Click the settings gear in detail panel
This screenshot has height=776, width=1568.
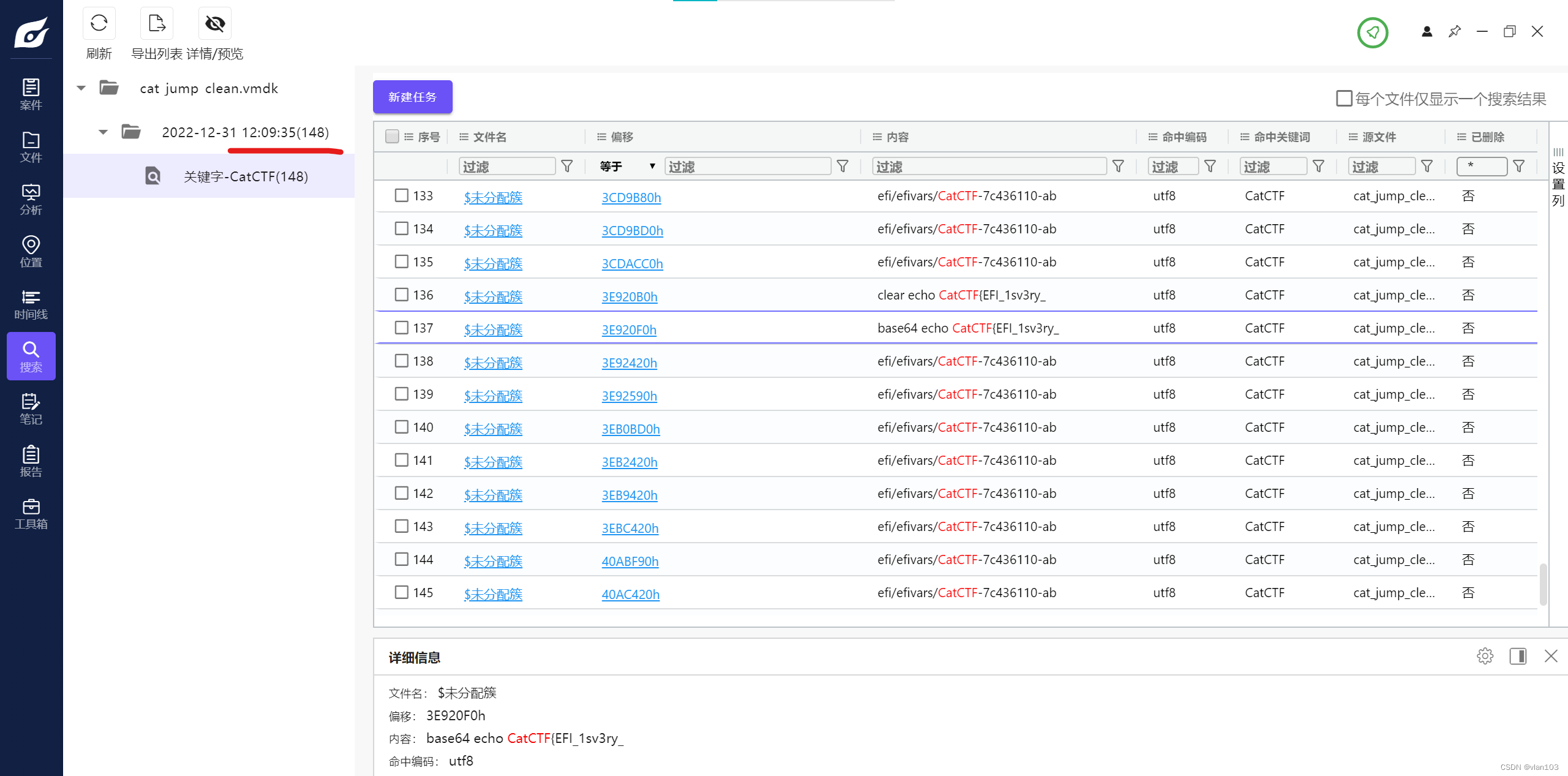click(x=1485, y=656)
